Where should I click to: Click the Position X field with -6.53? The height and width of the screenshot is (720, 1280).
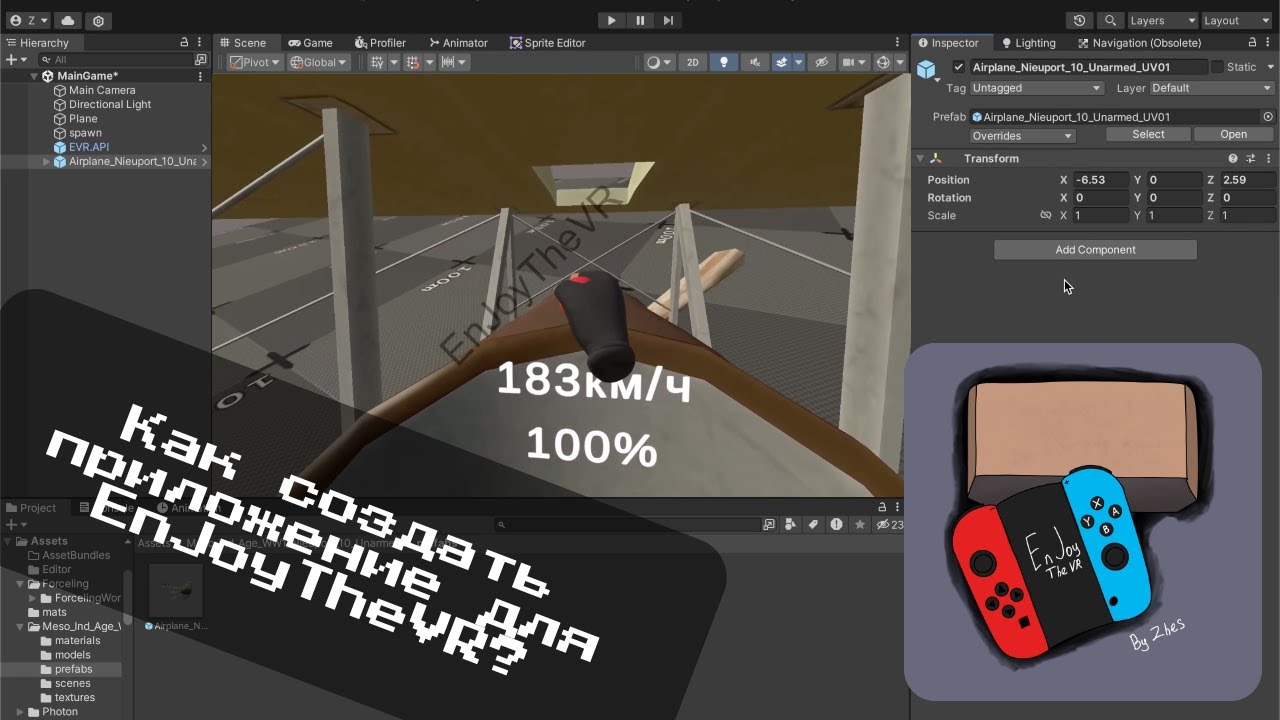(1101, 180)
